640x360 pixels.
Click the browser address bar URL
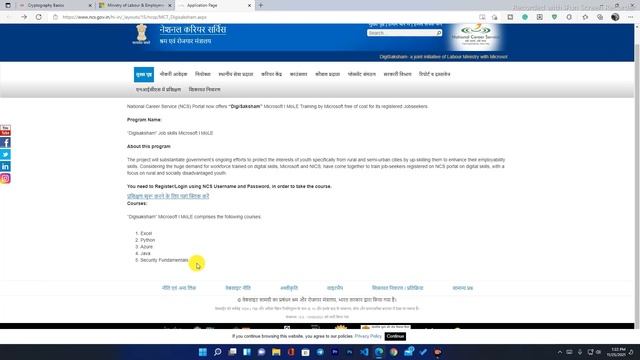point(135,17)
